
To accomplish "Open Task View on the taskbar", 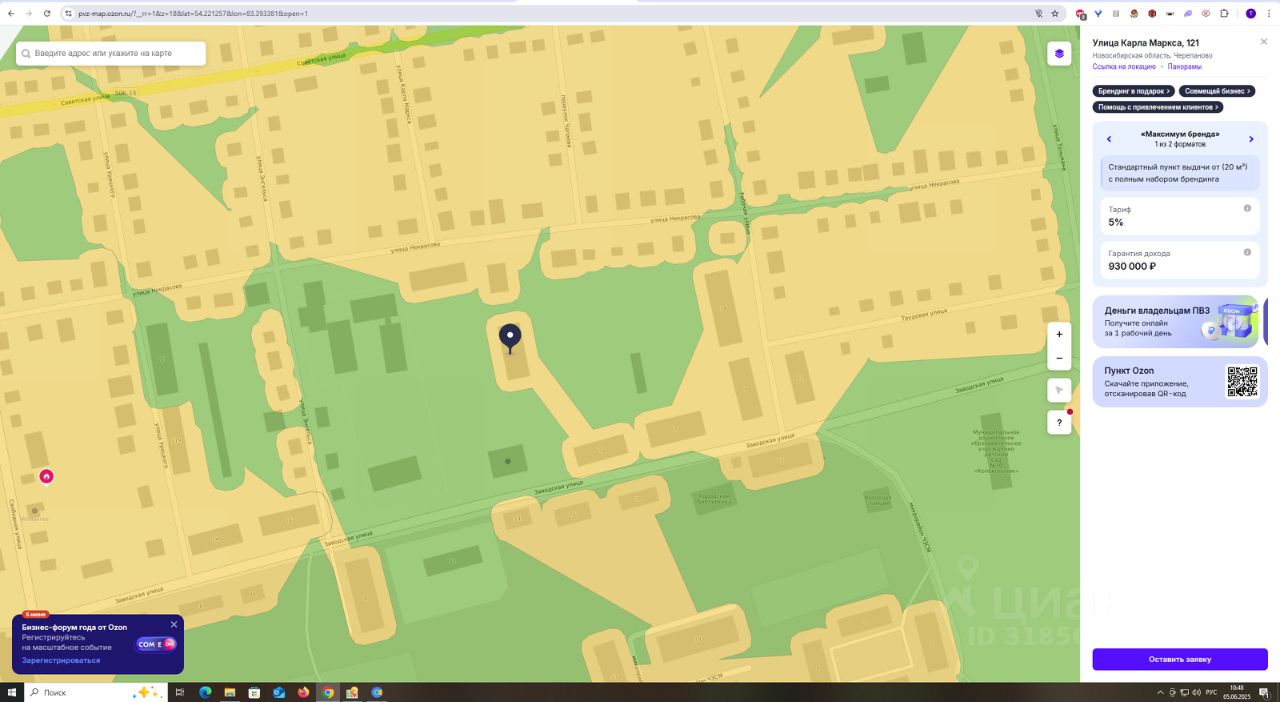I will (x=180, y=692).
